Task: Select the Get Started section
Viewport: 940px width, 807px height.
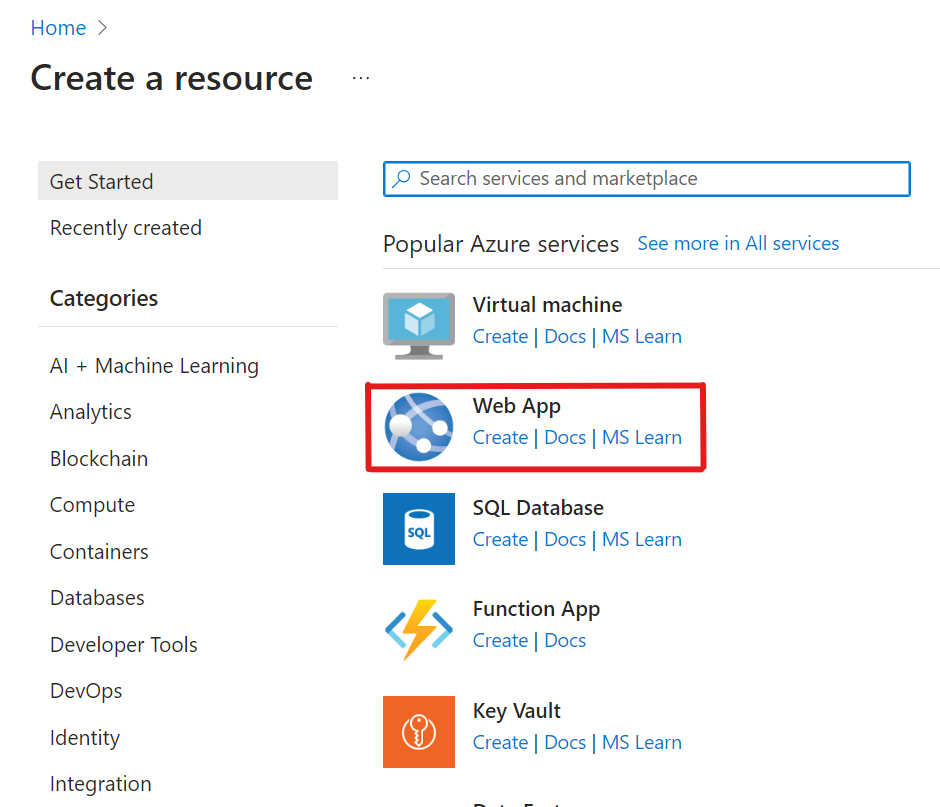Action: point(101,181)
